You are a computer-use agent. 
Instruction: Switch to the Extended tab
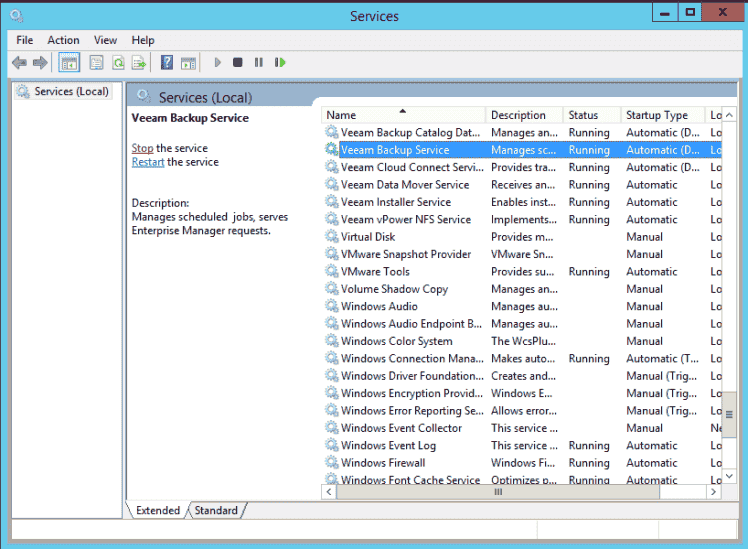tap(158, 510)
